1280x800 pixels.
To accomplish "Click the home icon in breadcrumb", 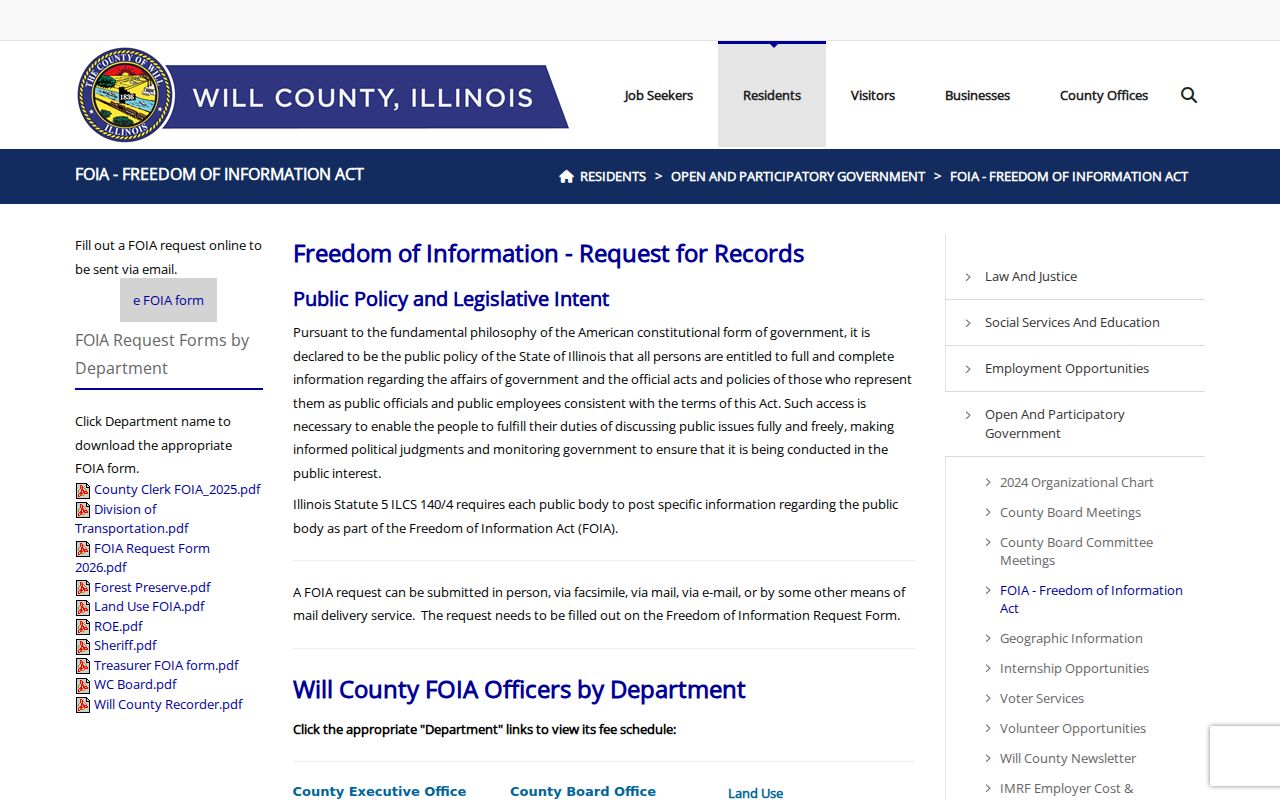I will 566,176.
